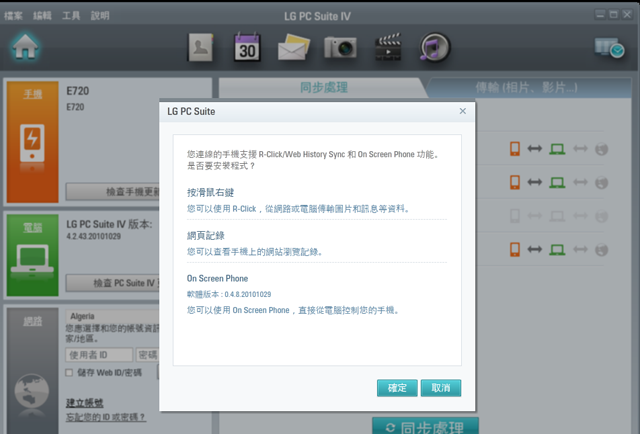This screenshot has width=640, height=434.
Task: Switch to the 傳輸 (相片、影片...) tab
Action: [x=527, y=87]
